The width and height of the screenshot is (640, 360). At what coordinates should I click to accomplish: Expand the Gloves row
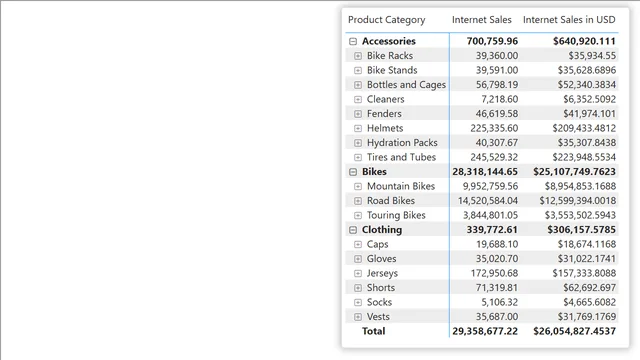coord(358,259)
